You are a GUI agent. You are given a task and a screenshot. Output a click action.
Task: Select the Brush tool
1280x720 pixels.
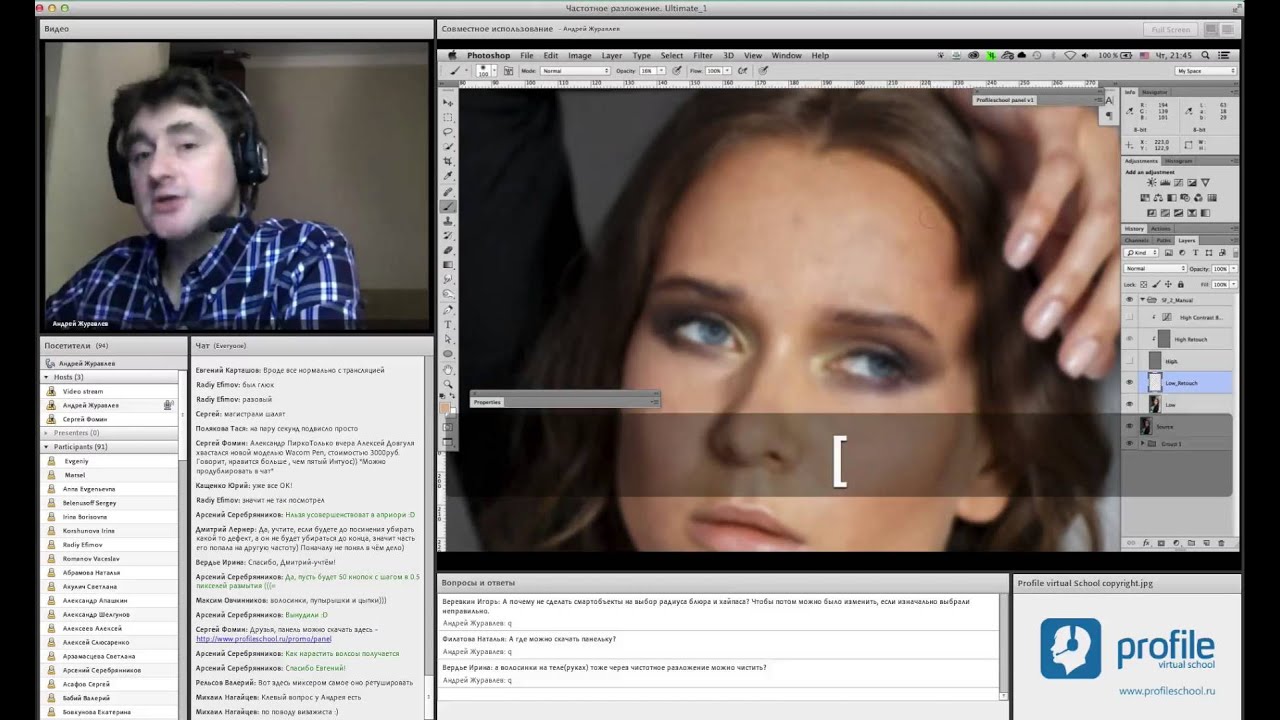[448, 206]
